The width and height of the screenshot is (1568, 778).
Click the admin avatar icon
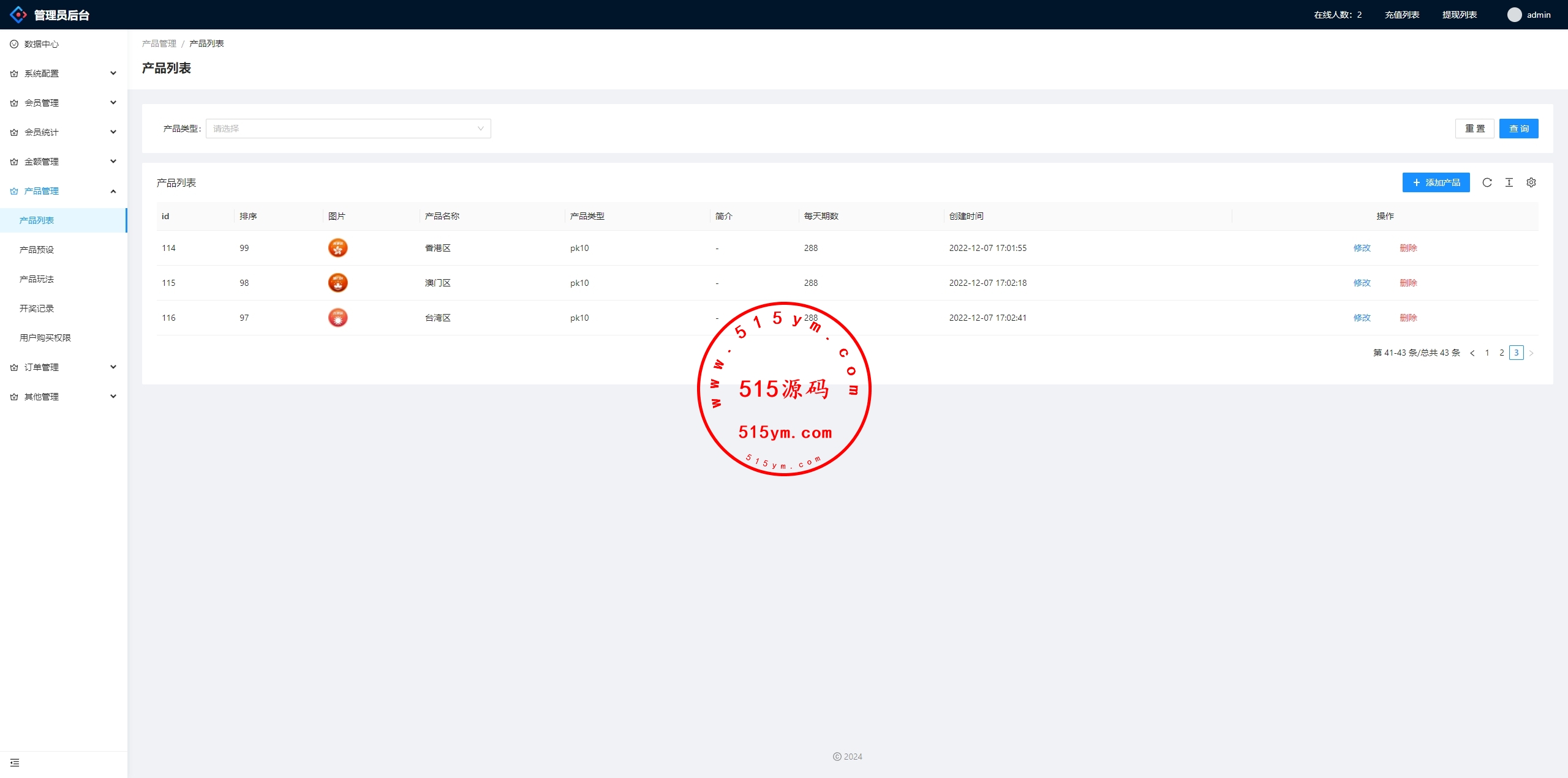pyautogui.click(x=1514, y=15)
